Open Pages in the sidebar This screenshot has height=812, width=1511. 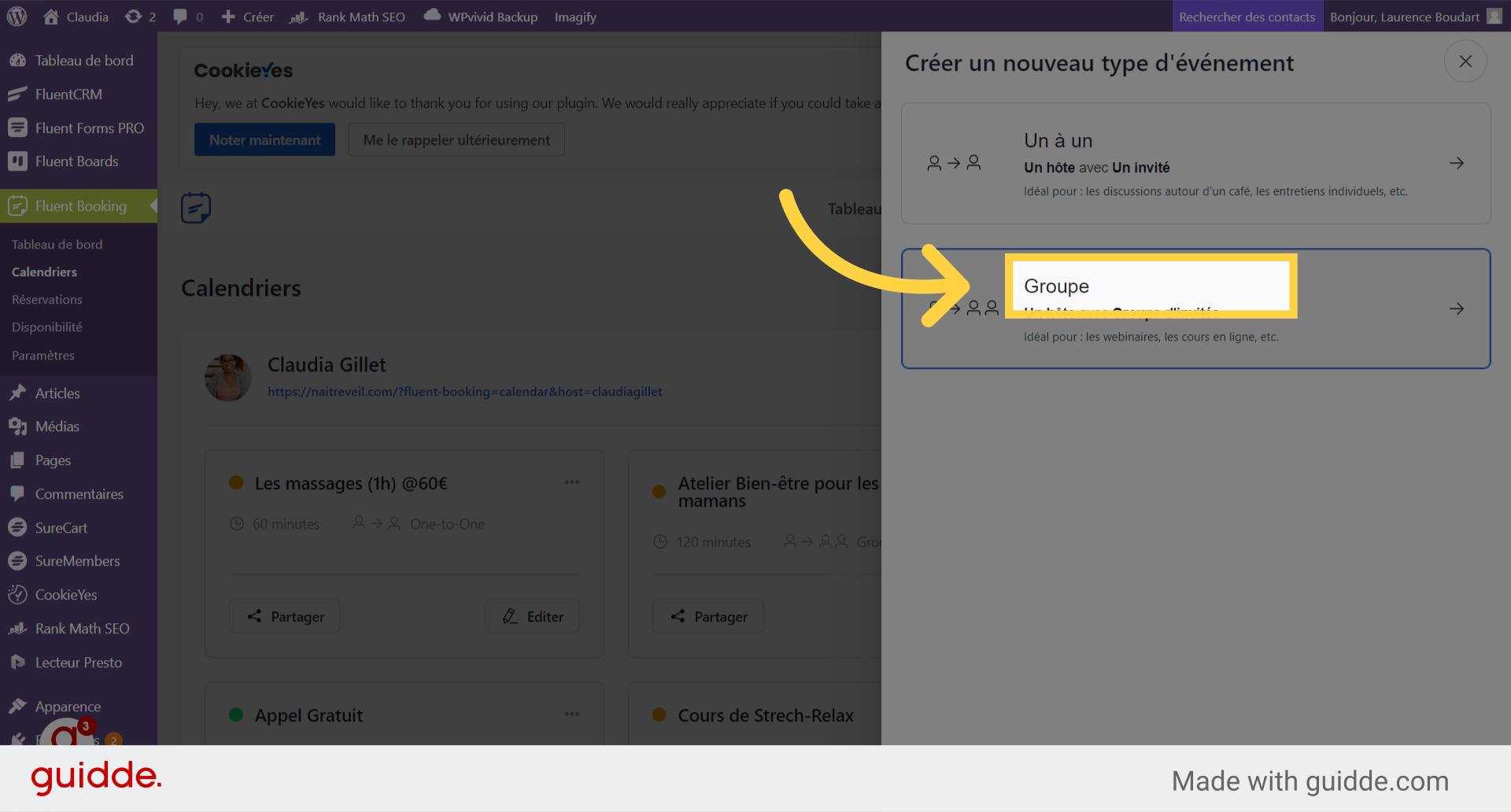tap(79, 460)
